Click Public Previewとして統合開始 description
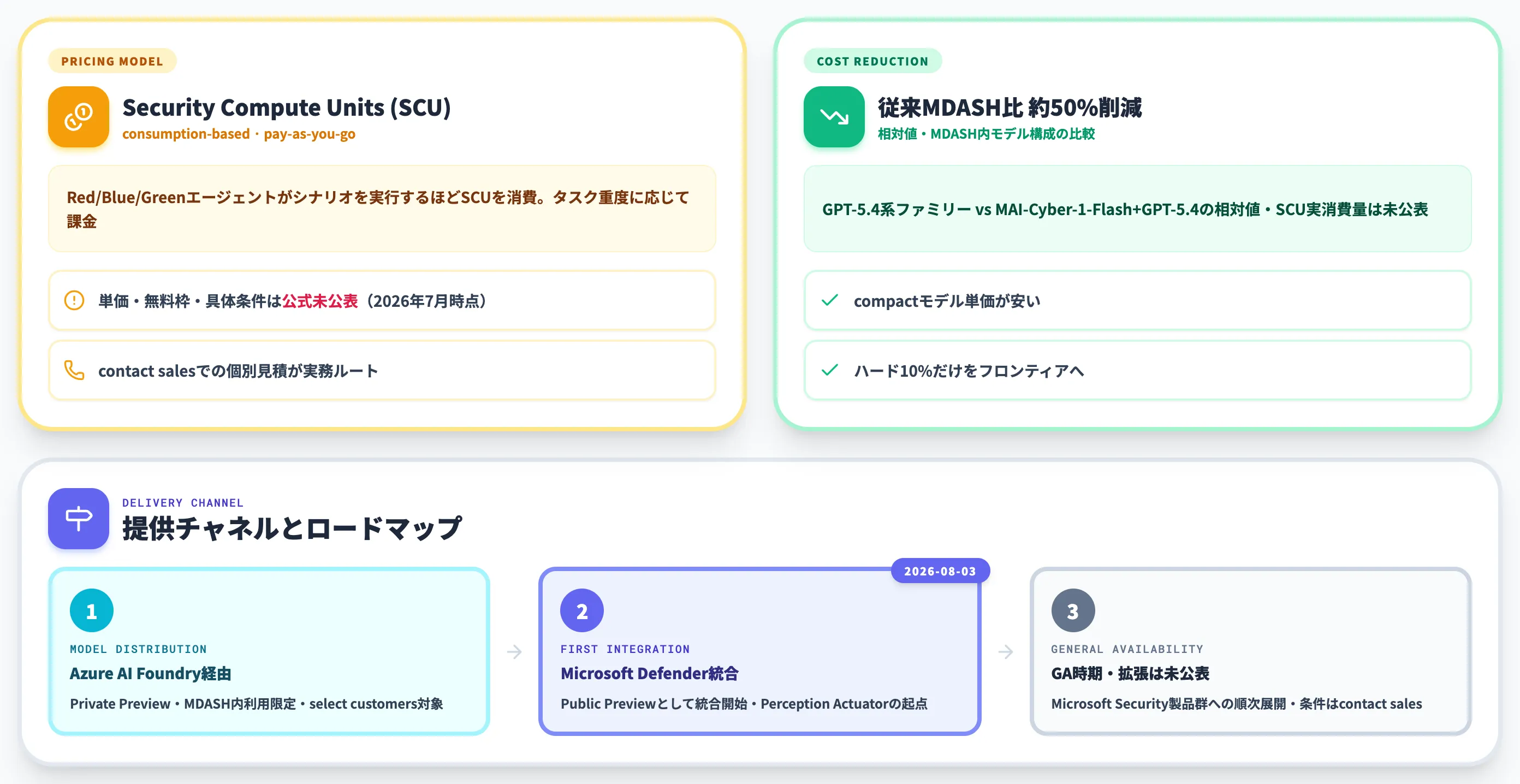The image size is (1520, 784). tap(744, 704)
